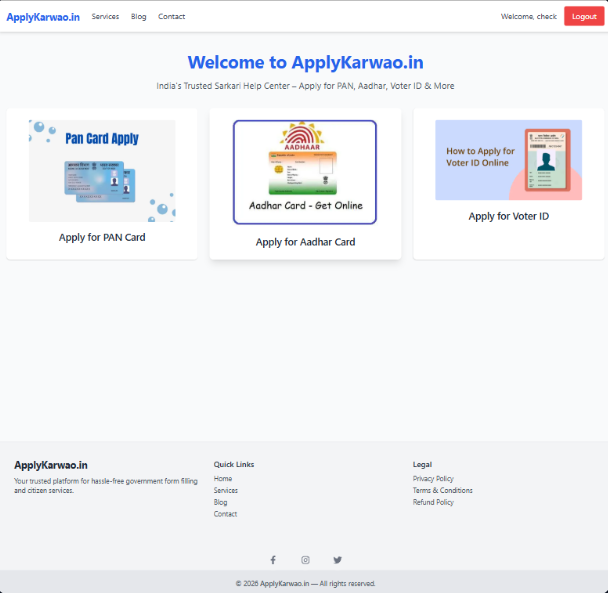
Task: Click the red Logout button
Action: [584, 16]
